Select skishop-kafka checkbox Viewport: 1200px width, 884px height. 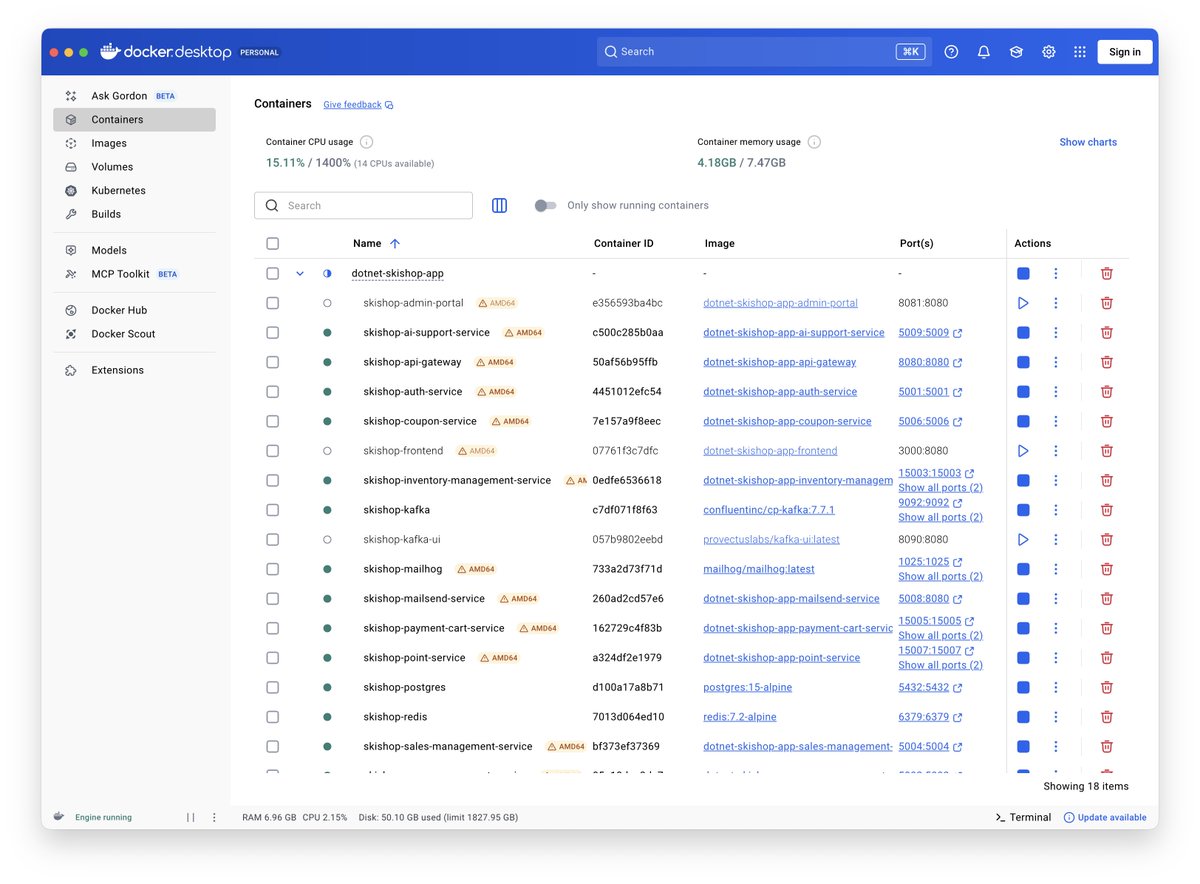273,510
